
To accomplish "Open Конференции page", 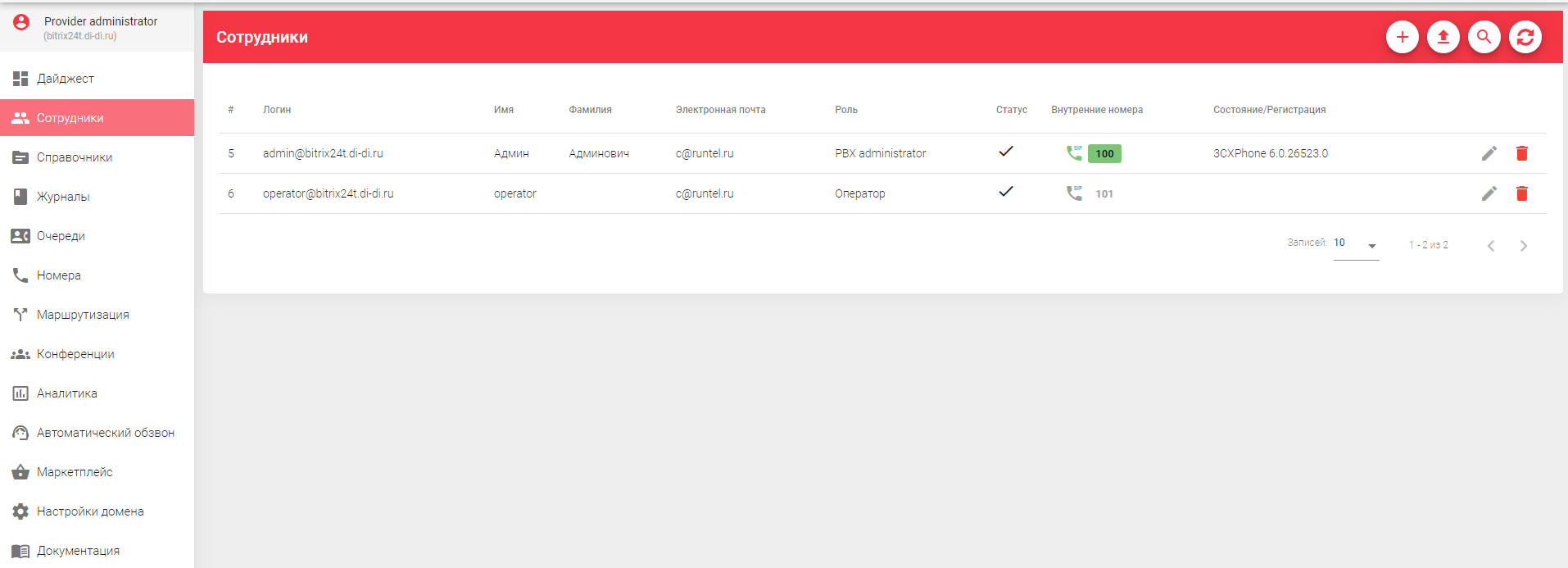I will (97, 354).
